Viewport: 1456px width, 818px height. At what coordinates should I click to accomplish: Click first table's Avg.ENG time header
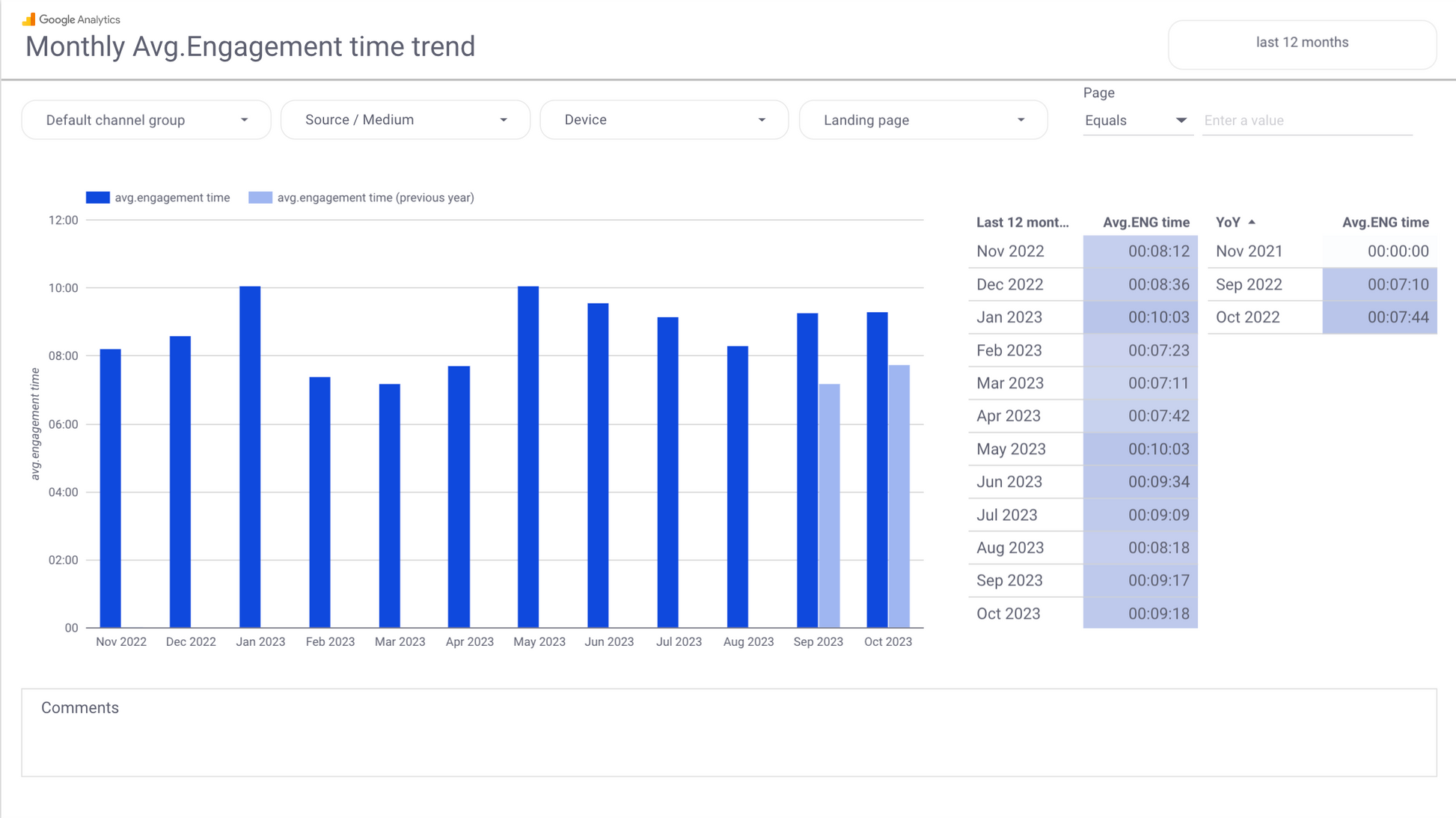click(x=1145, y=222)
